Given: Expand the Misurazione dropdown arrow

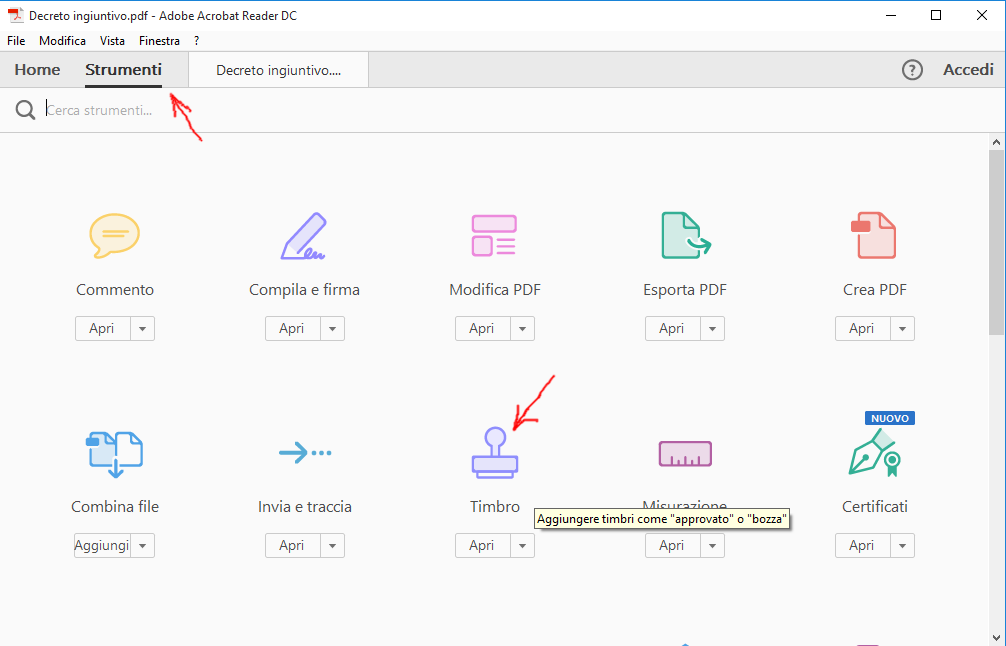Looking at the screenshot, I should tap(712, 545).
